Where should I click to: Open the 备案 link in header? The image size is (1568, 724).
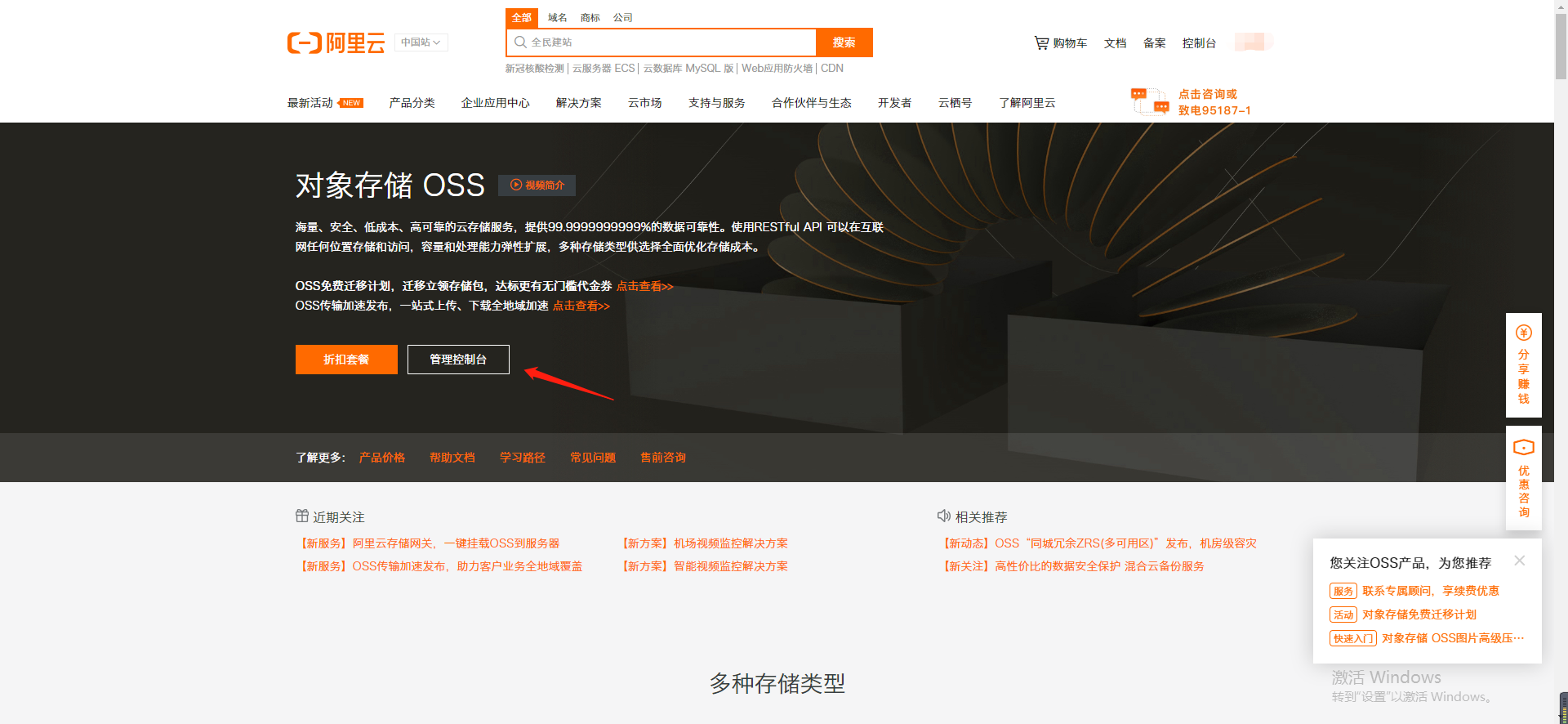pyautogui.click(x=1155, y=43)
